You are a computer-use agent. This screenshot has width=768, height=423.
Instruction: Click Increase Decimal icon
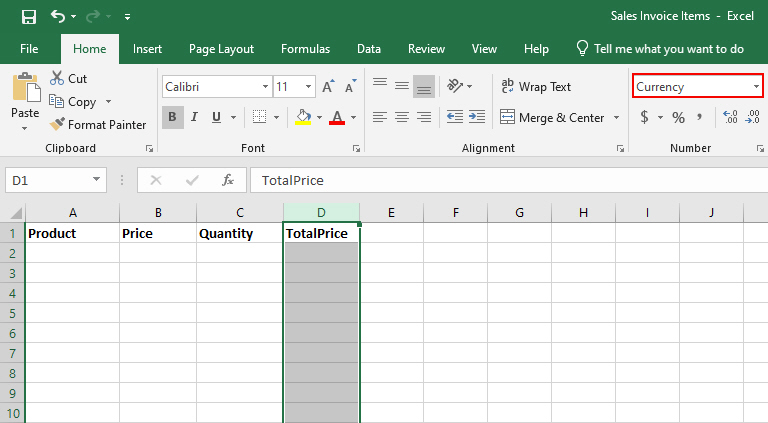(730, 117)
